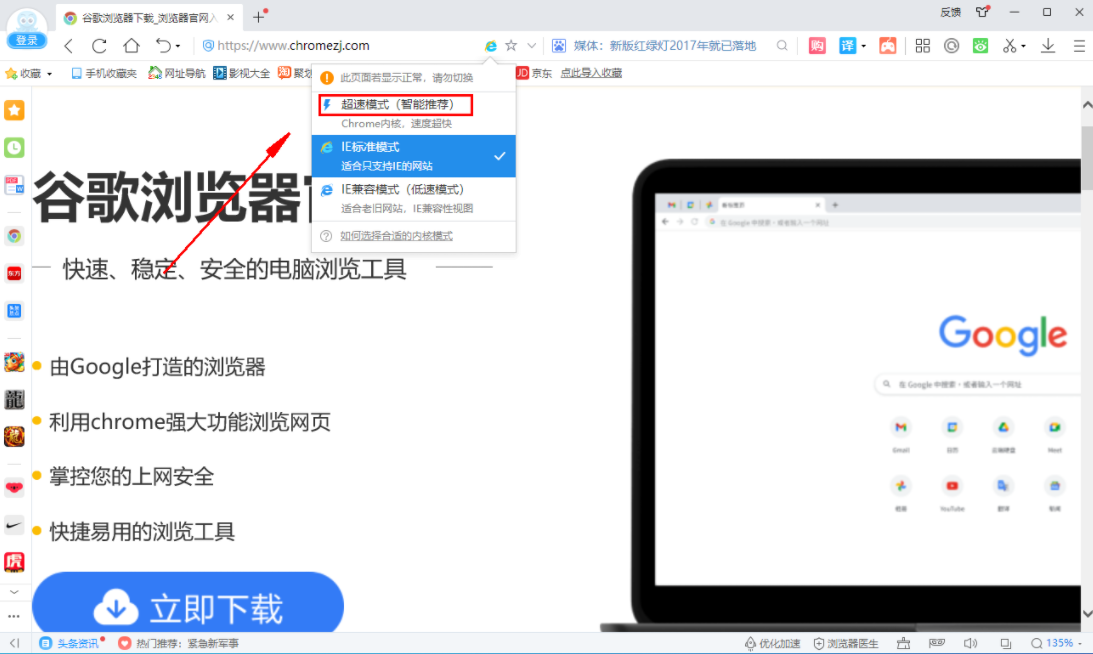This screenshot has width=1093, height=654.
Task: Open the screenshot scissors tool
Action: pos(1010,45)
